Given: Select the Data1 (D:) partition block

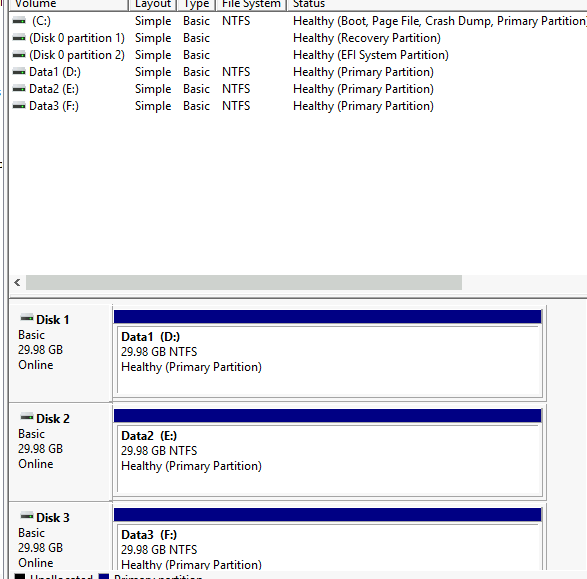Looking at the screenshot, I should pos(328,360).
